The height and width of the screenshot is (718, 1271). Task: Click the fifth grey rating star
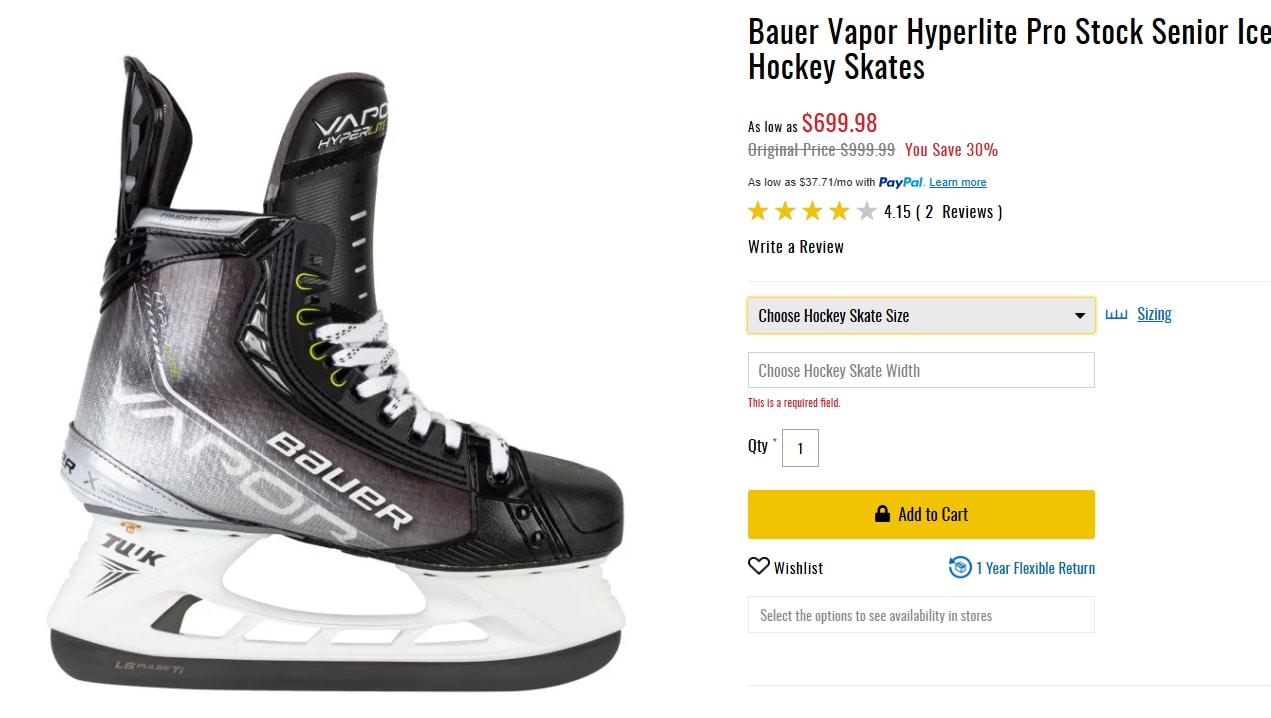[867, 211]
